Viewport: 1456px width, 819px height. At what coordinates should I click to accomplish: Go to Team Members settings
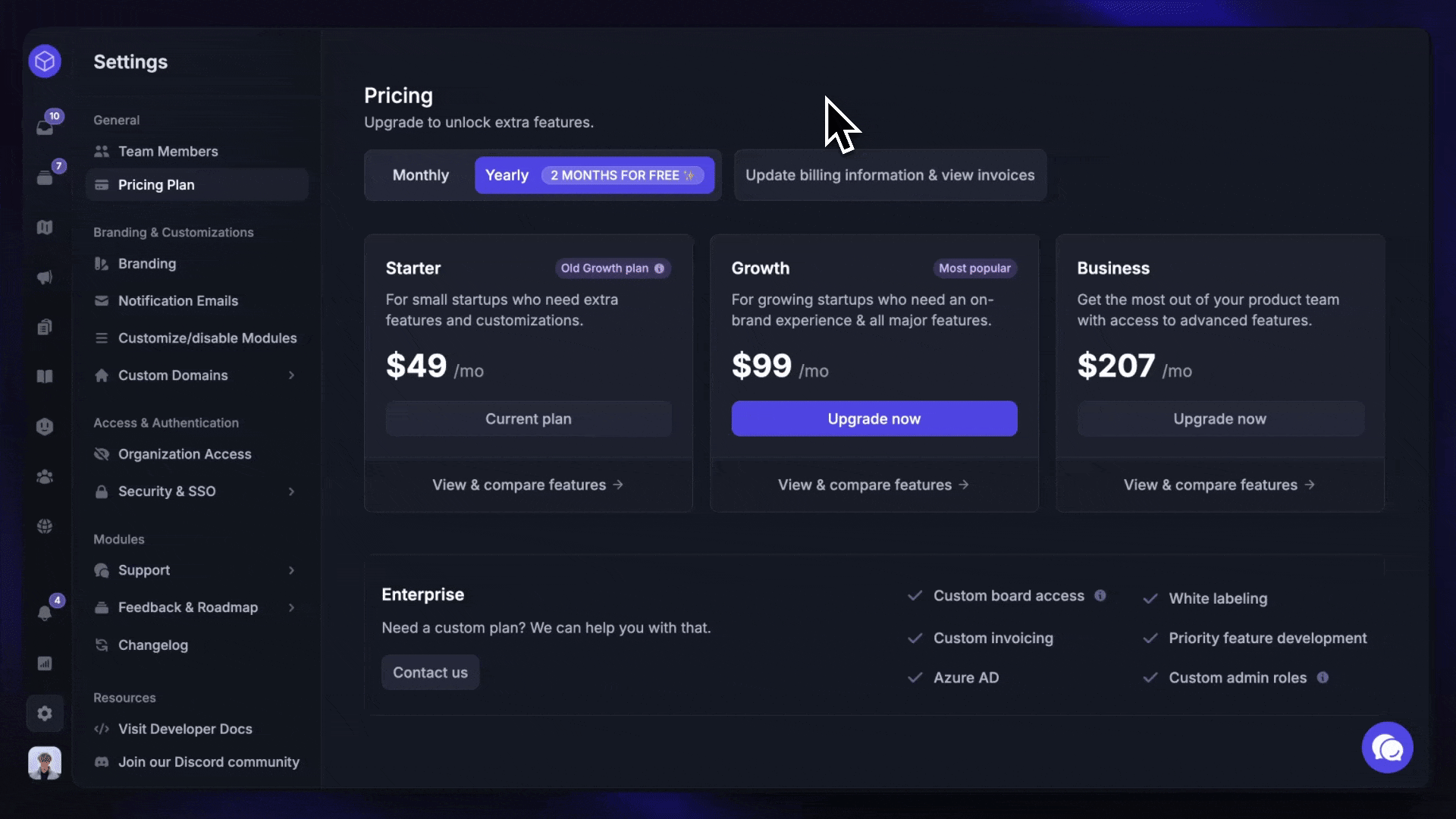[x=168, y=151]
